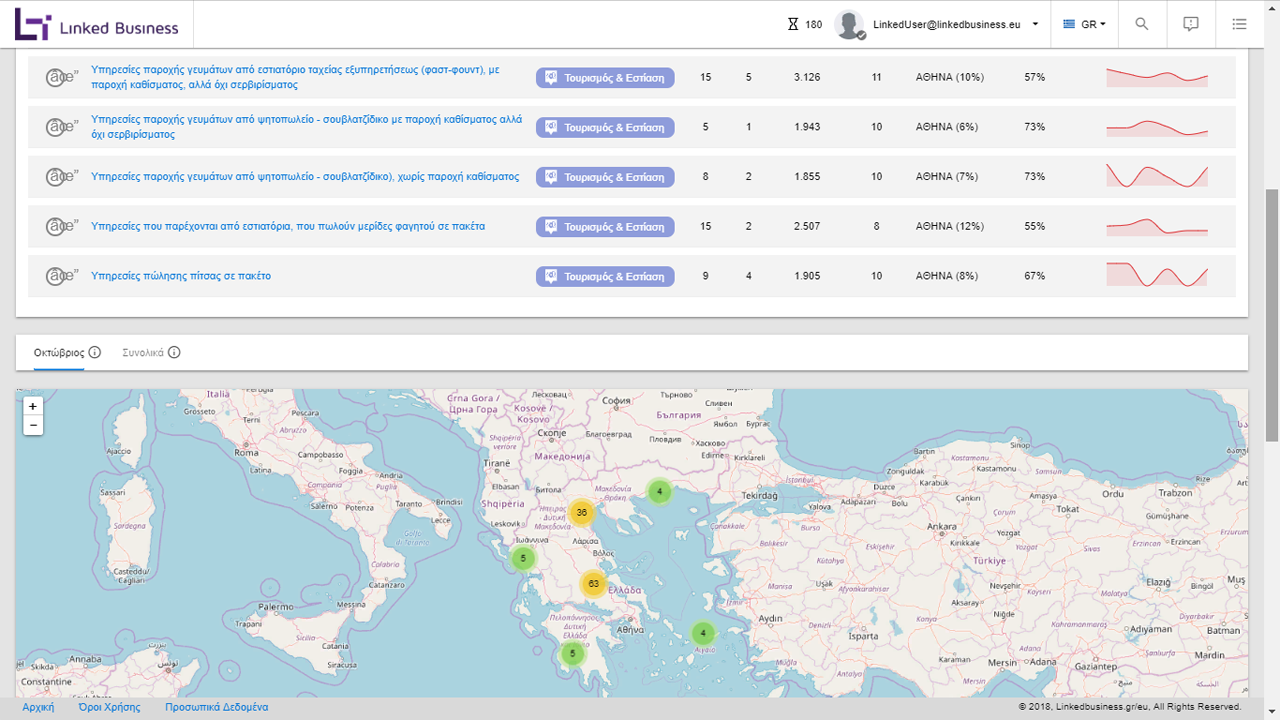Open link σουβλατζίδικο με παροχή καθίσματος αλλά όχι σερβιρίσματος
Screen dimensions: 1280x720
[306, 127]
